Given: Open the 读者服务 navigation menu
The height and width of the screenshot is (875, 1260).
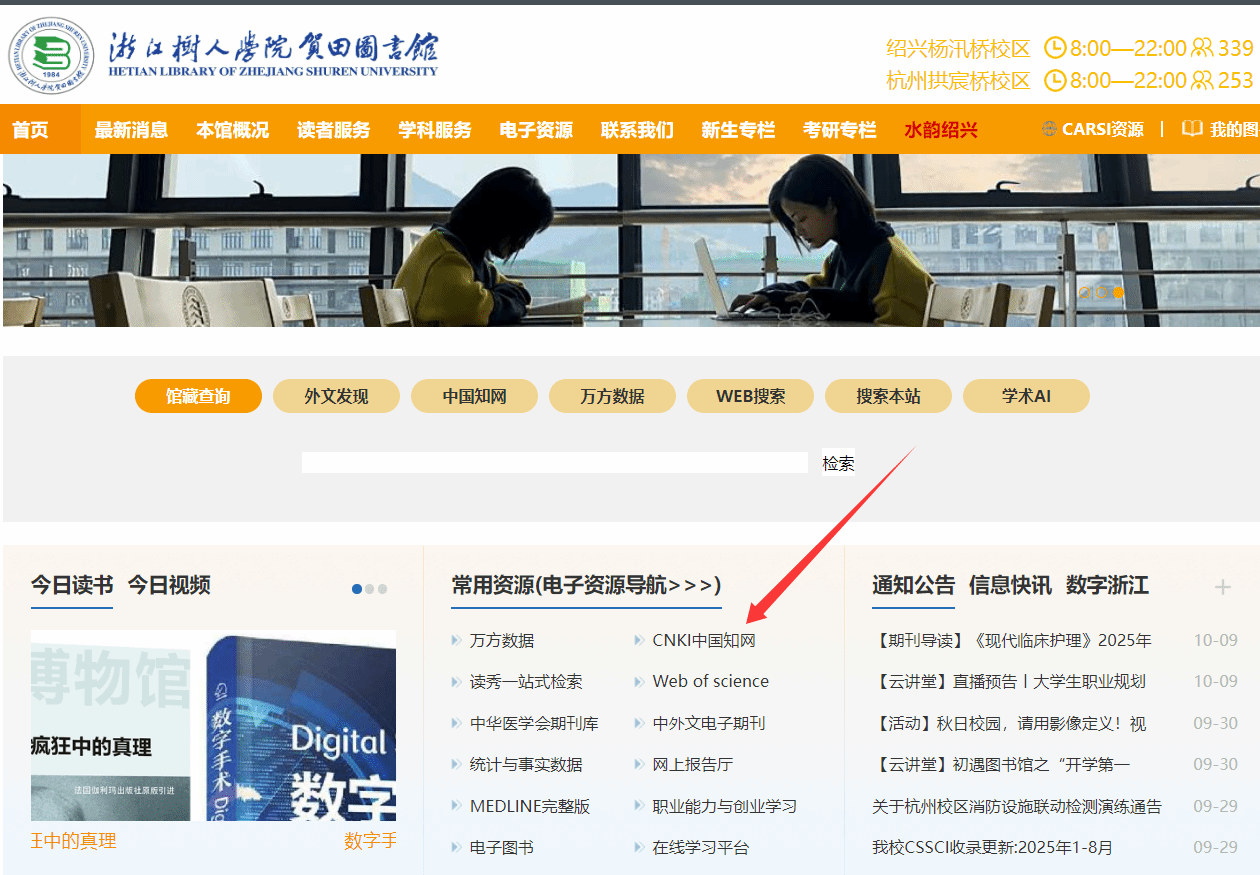Looking at the screenshot, I should click(333, 130).
